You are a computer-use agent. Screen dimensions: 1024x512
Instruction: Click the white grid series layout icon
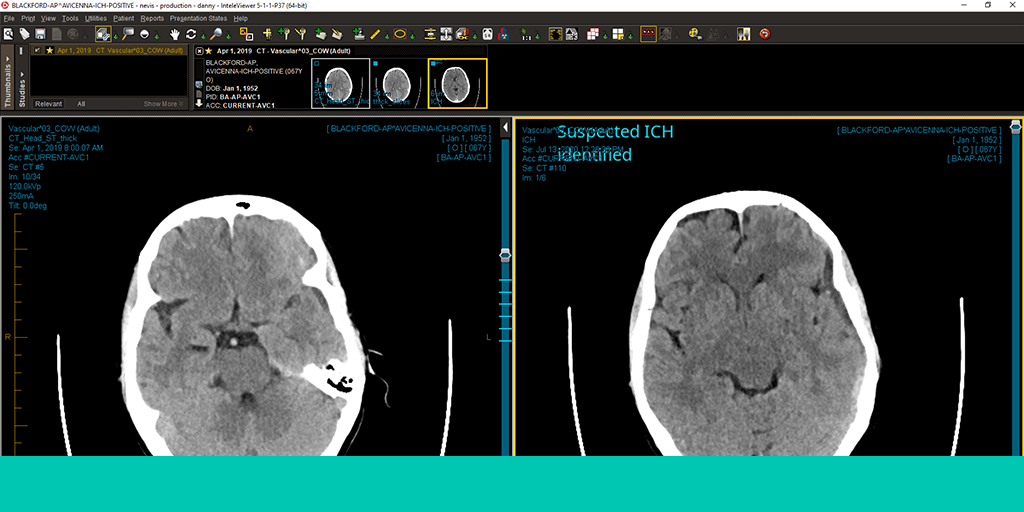coord(618,34)
